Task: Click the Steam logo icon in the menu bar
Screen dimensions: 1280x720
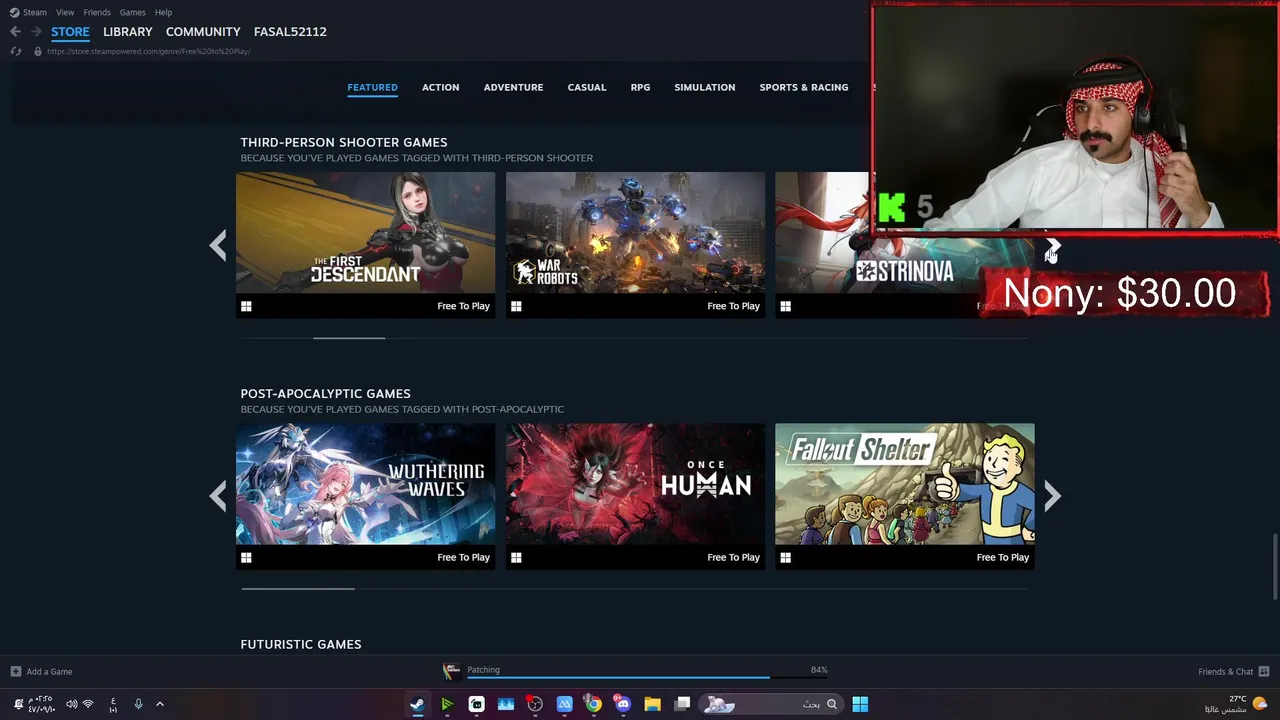Action: coord(14,12)
